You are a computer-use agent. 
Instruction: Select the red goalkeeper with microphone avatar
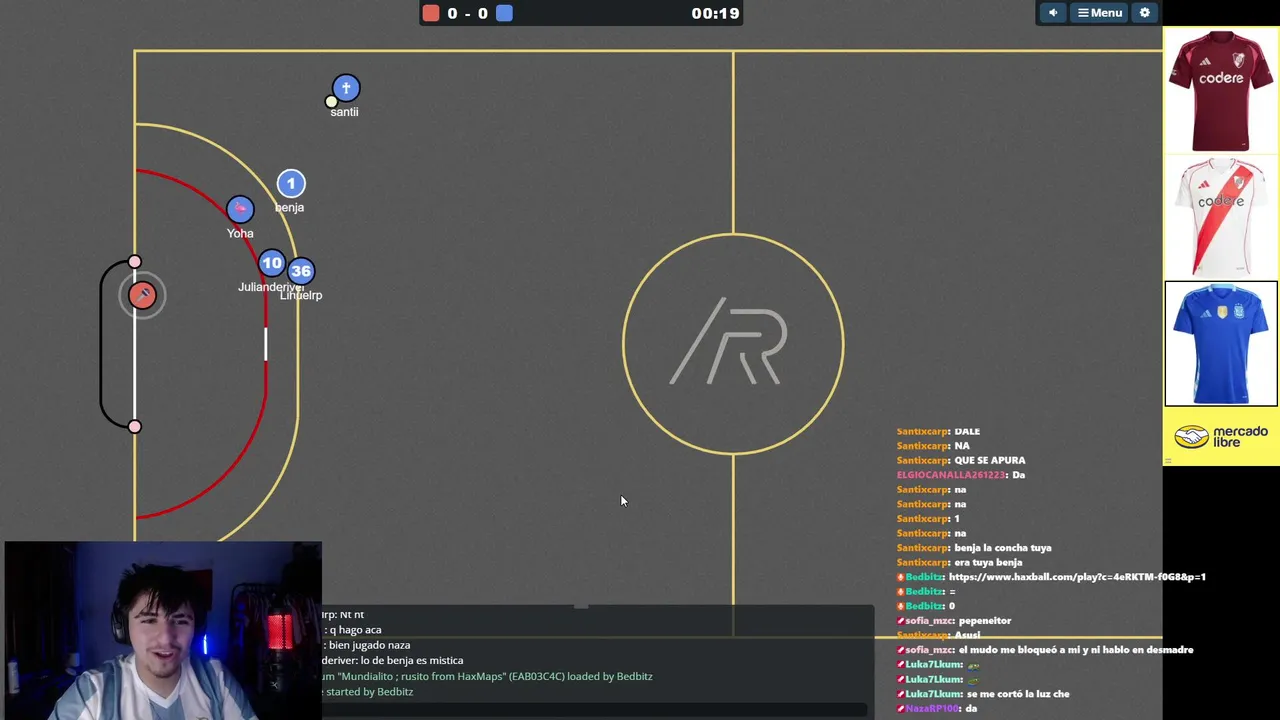[142, 295]
